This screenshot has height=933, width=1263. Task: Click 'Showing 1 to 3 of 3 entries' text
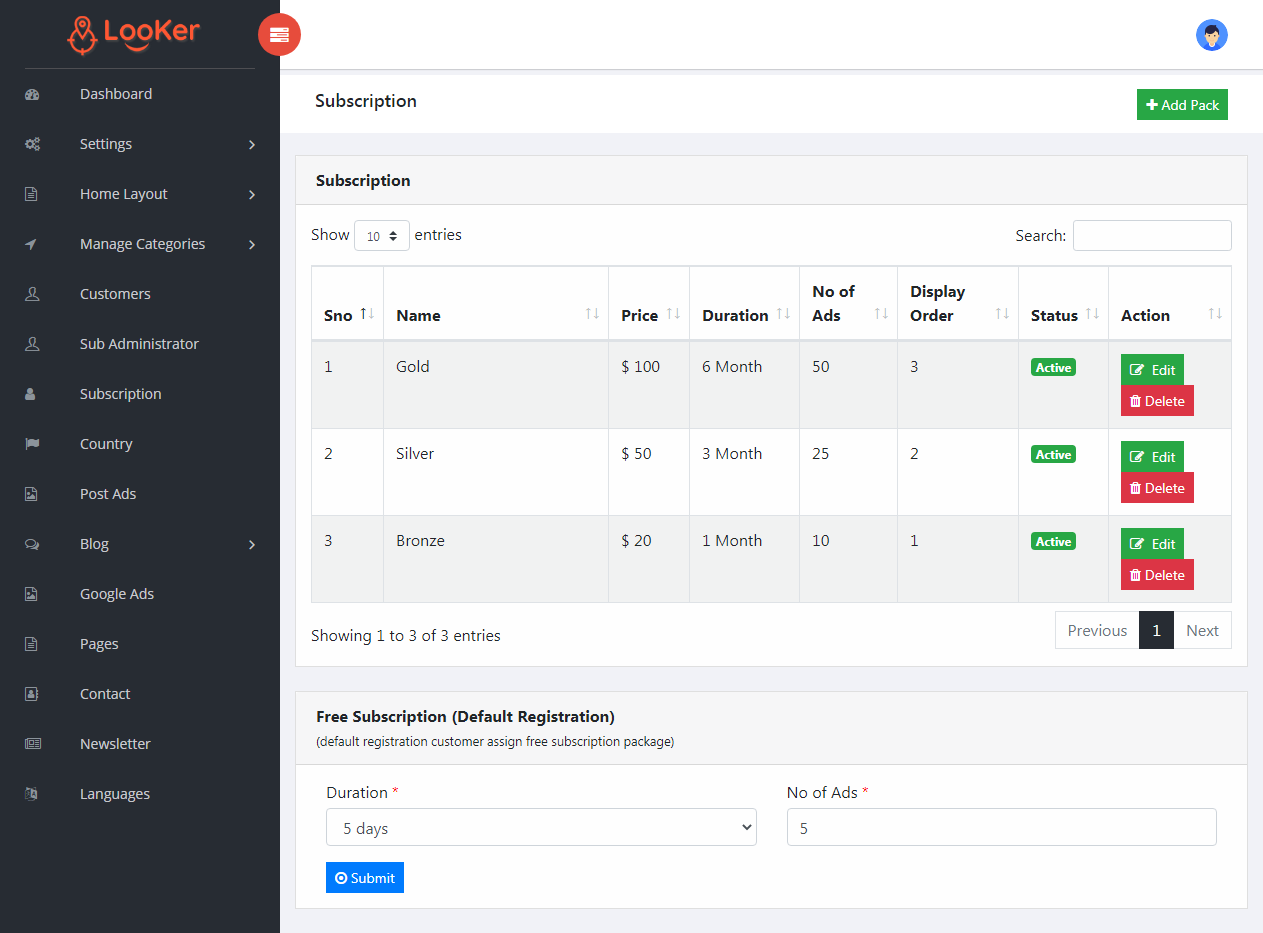click(406, 635)
